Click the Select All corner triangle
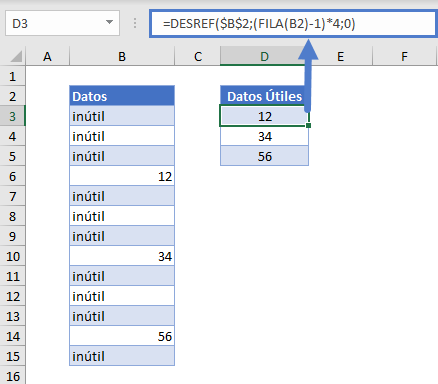The image size is (438, 384). (16, 56)
